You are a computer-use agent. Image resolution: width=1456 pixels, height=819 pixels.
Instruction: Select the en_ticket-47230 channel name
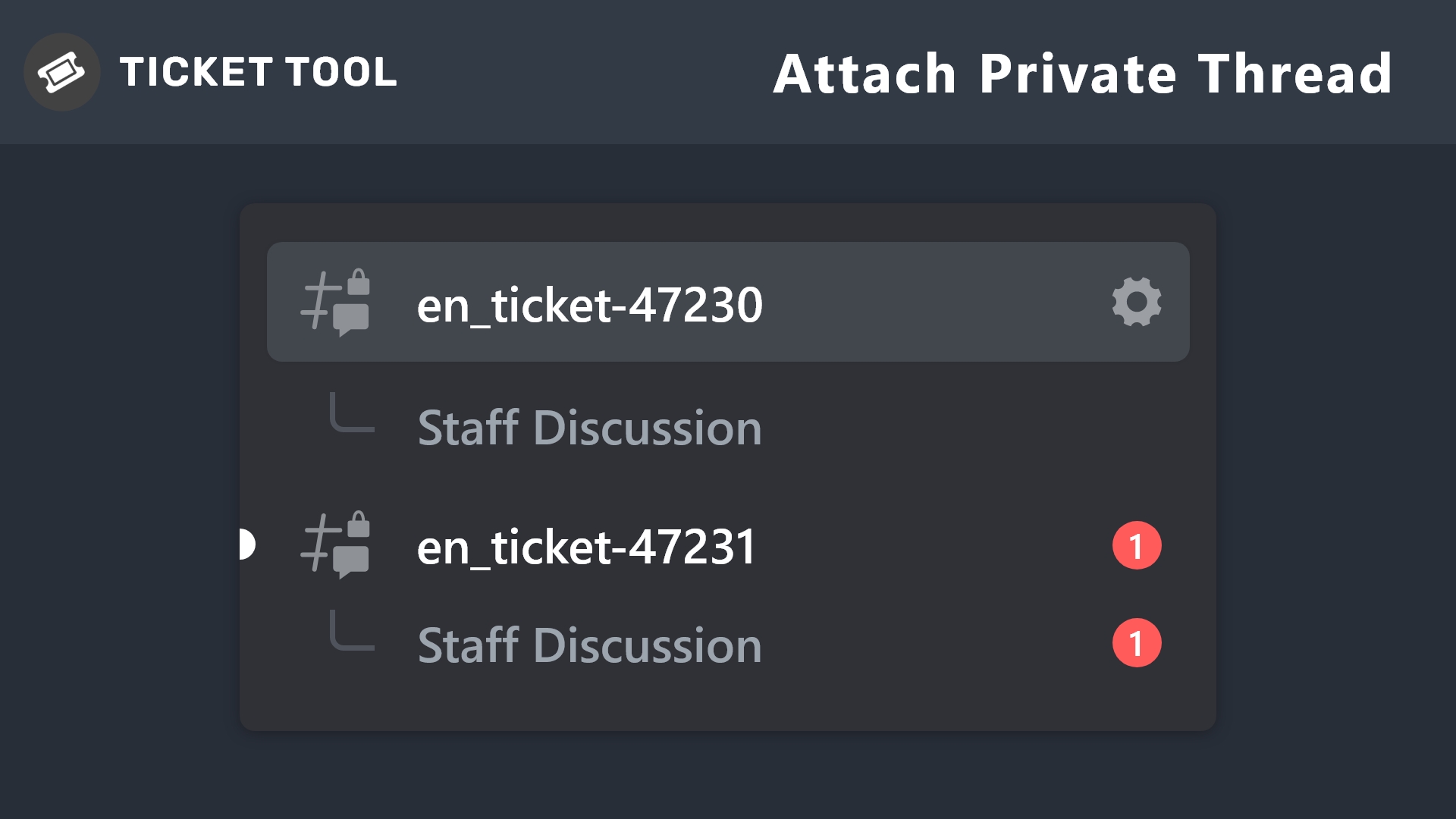(x=589, y=305)
